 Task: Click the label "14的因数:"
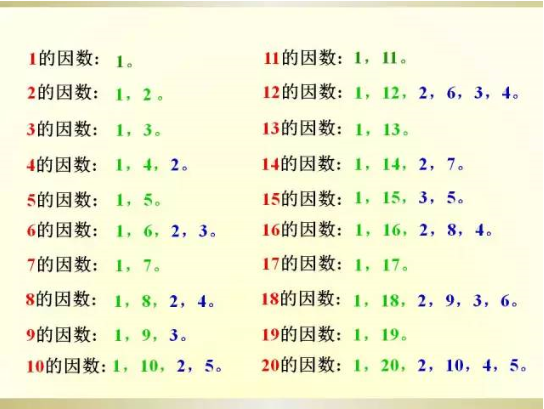[x=302, y=164]
